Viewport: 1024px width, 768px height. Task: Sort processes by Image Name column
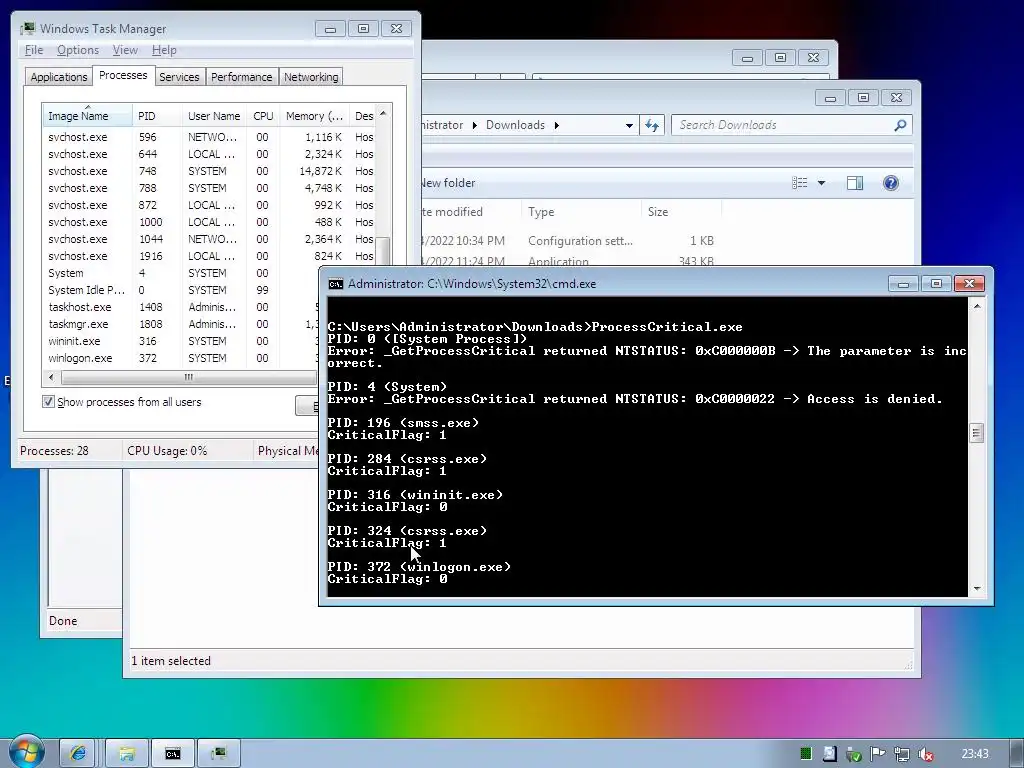(x=87, y=116)
